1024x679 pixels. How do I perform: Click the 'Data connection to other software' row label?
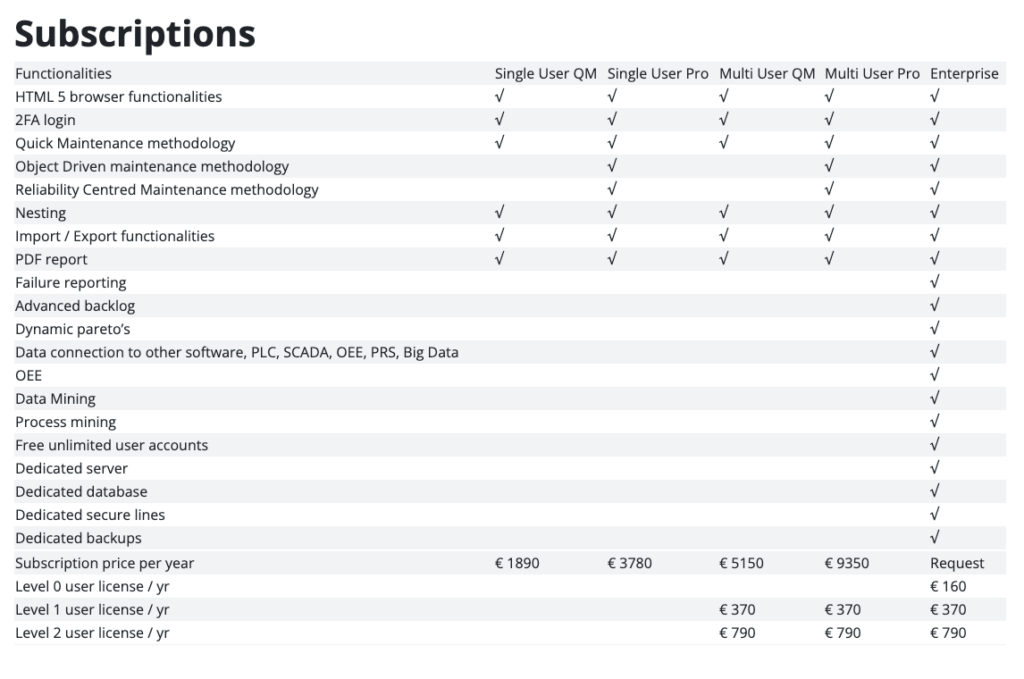click(237, 352)
